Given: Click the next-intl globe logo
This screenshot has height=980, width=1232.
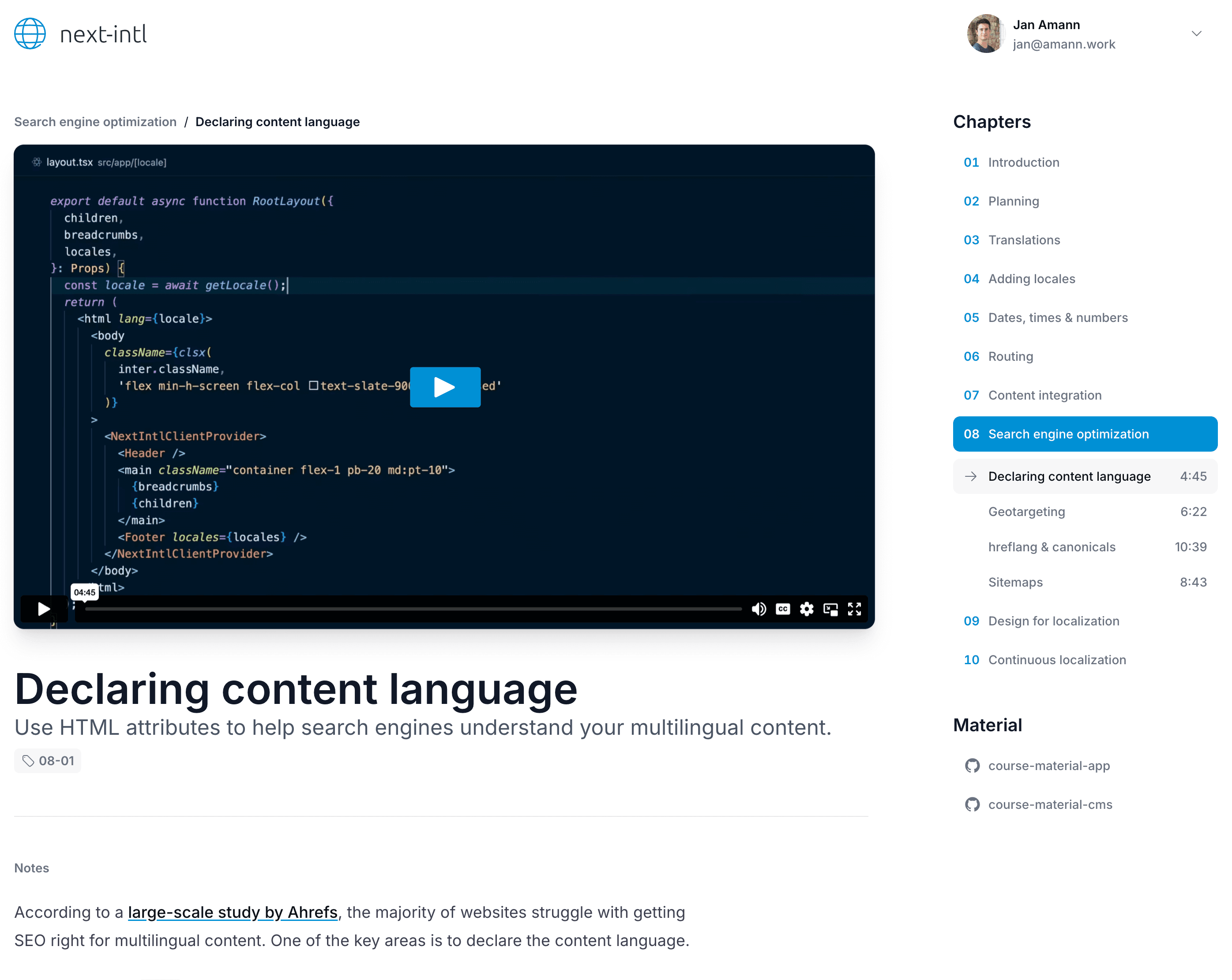Looking at the screenshot, I should [x=30, y=34].
